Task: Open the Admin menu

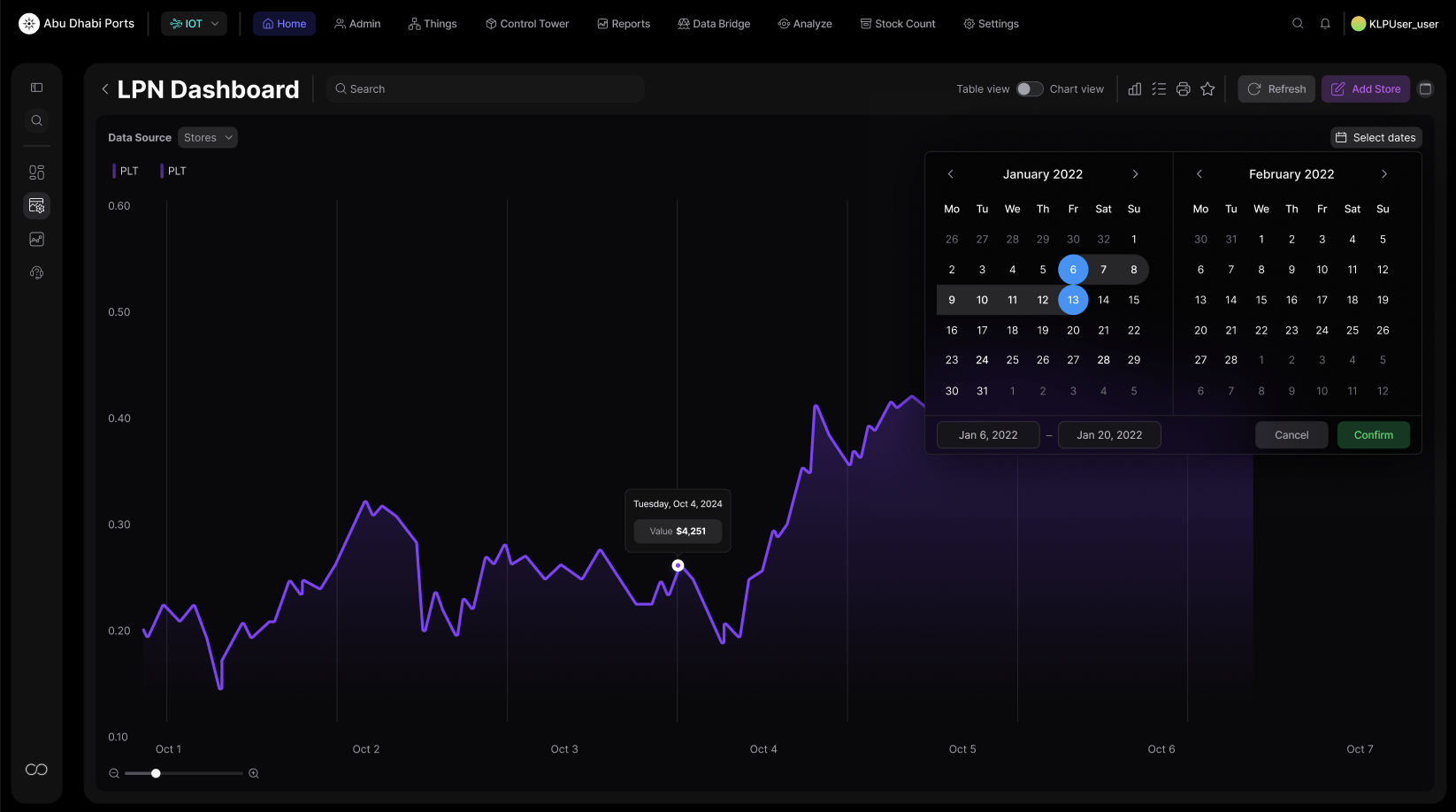Action: (357, 24)
